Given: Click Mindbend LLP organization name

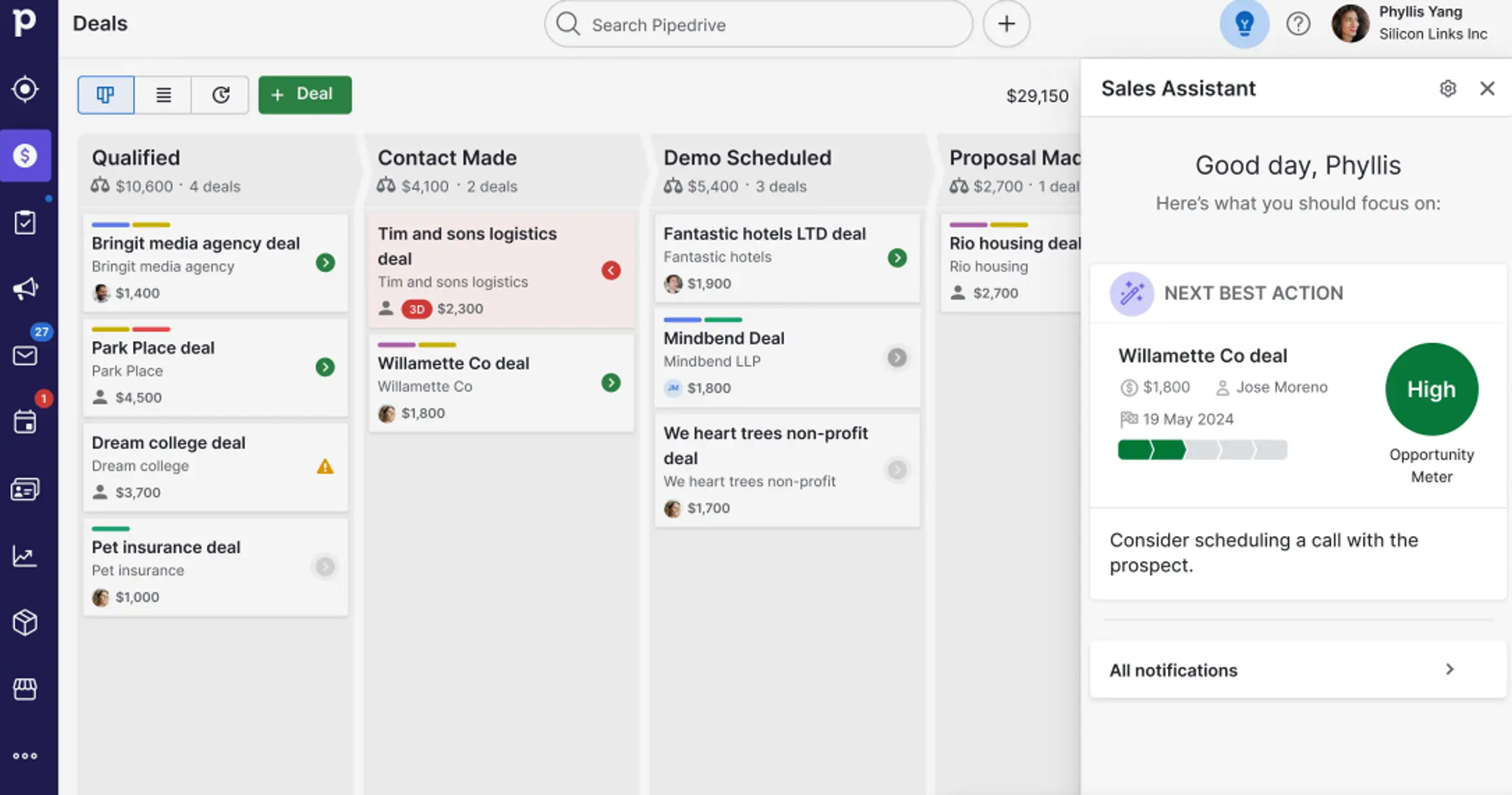Looking at the screenshot, I should point(711,361).
